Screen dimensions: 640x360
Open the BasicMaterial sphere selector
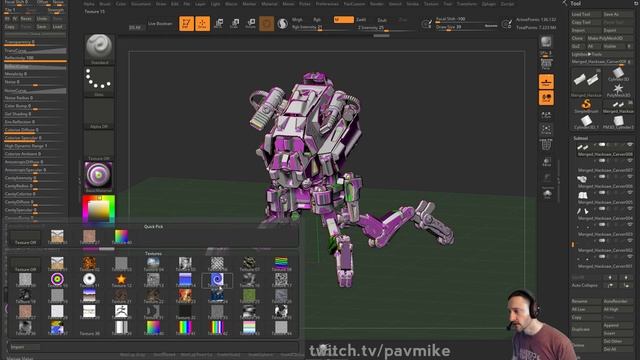click(x=98, y=177)
